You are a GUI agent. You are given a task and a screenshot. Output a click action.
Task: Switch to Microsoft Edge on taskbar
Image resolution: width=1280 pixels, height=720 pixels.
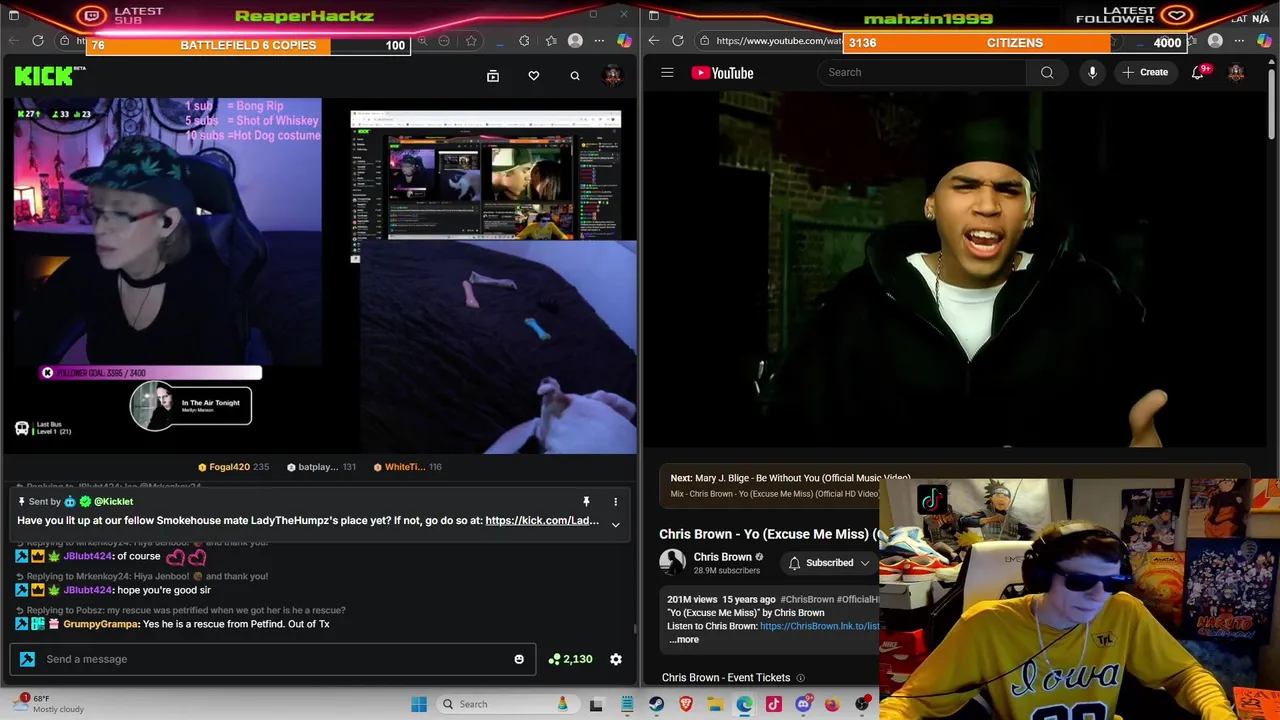744,704
